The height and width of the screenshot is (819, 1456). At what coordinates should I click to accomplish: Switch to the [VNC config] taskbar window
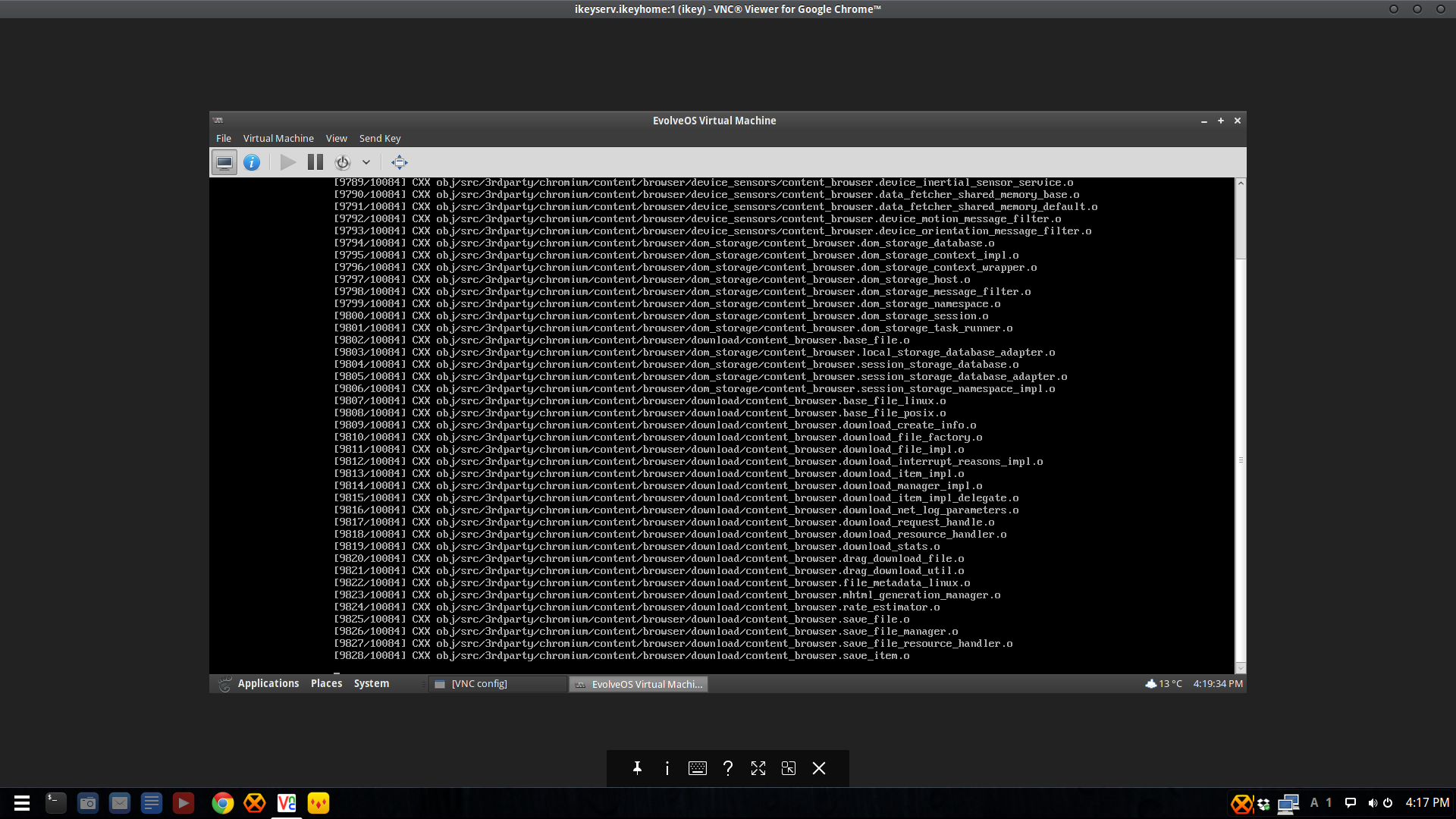point(498,684)
